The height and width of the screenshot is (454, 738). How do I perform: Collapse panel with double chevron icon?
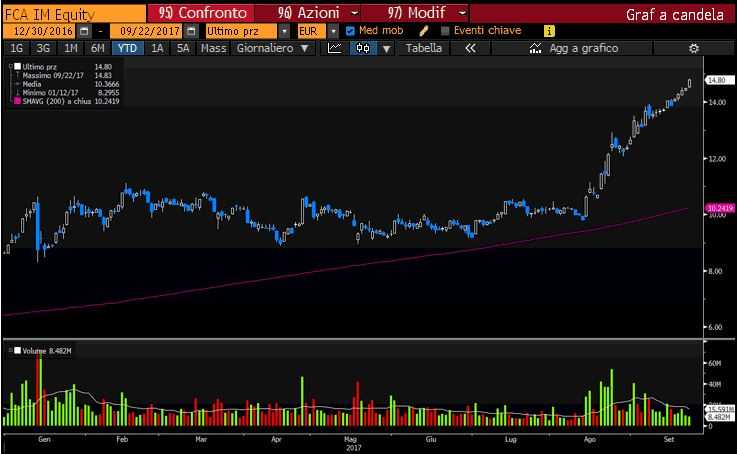pos(470,48)
